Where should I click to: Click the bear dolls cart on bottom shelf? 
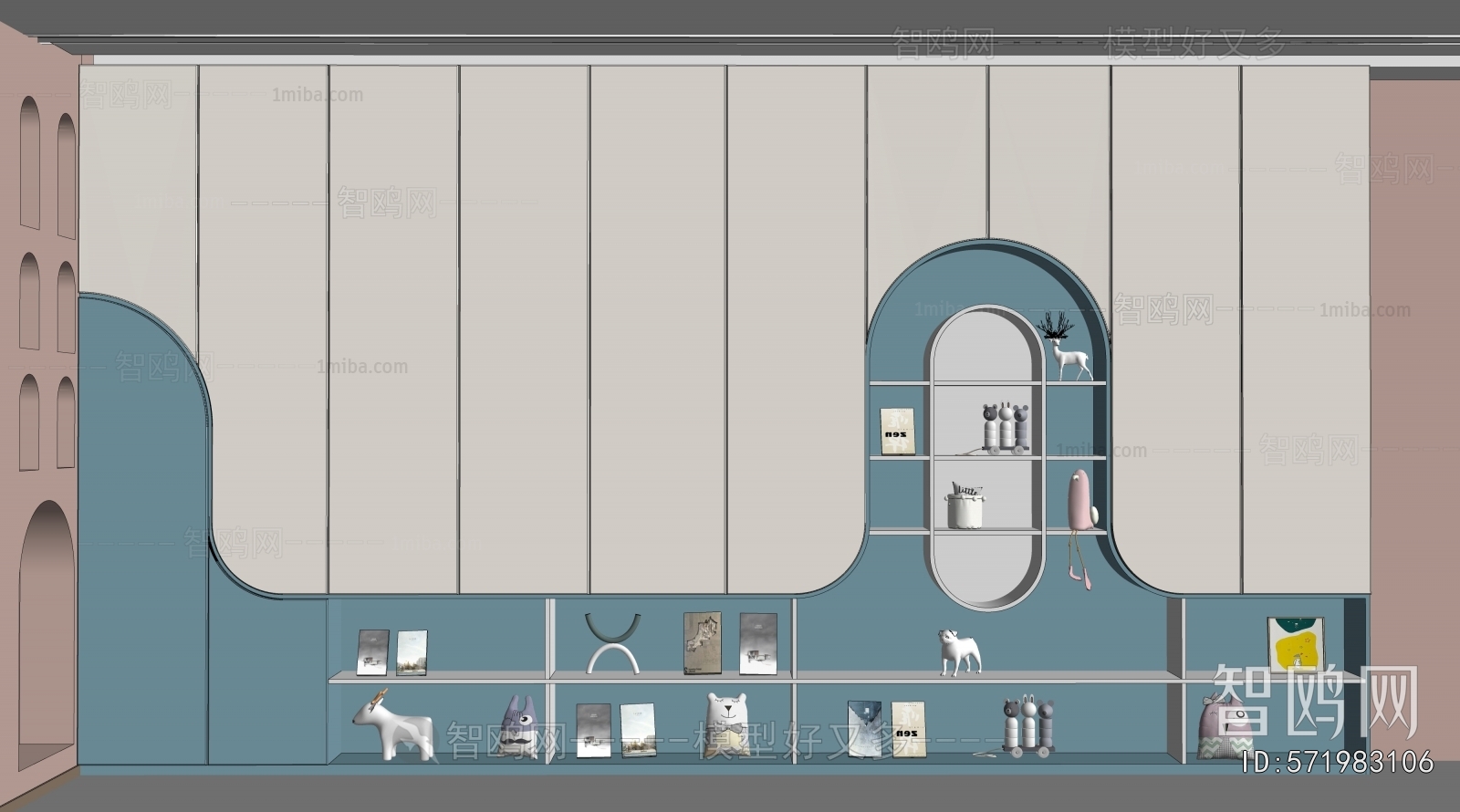coord(1027,727)
